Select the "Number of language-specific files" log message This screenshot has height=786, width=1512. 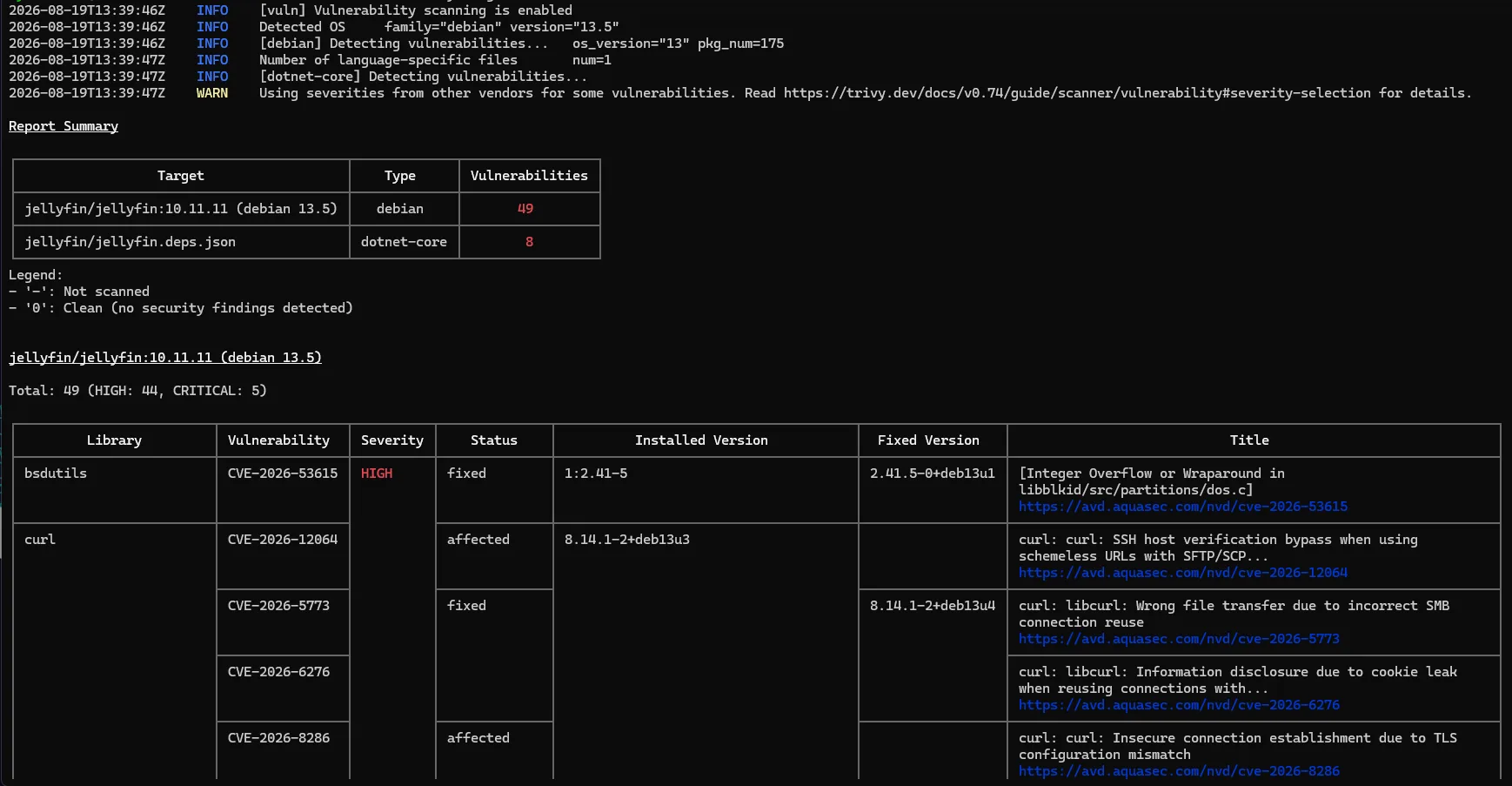pyautogui.click(x=388, y=60)
